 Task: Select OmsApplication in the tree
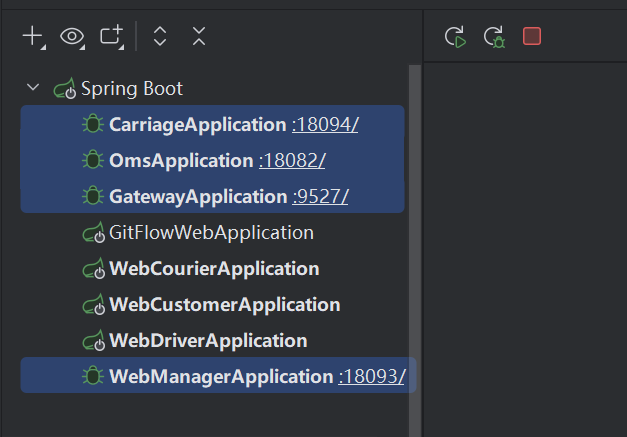coord(181,161)
